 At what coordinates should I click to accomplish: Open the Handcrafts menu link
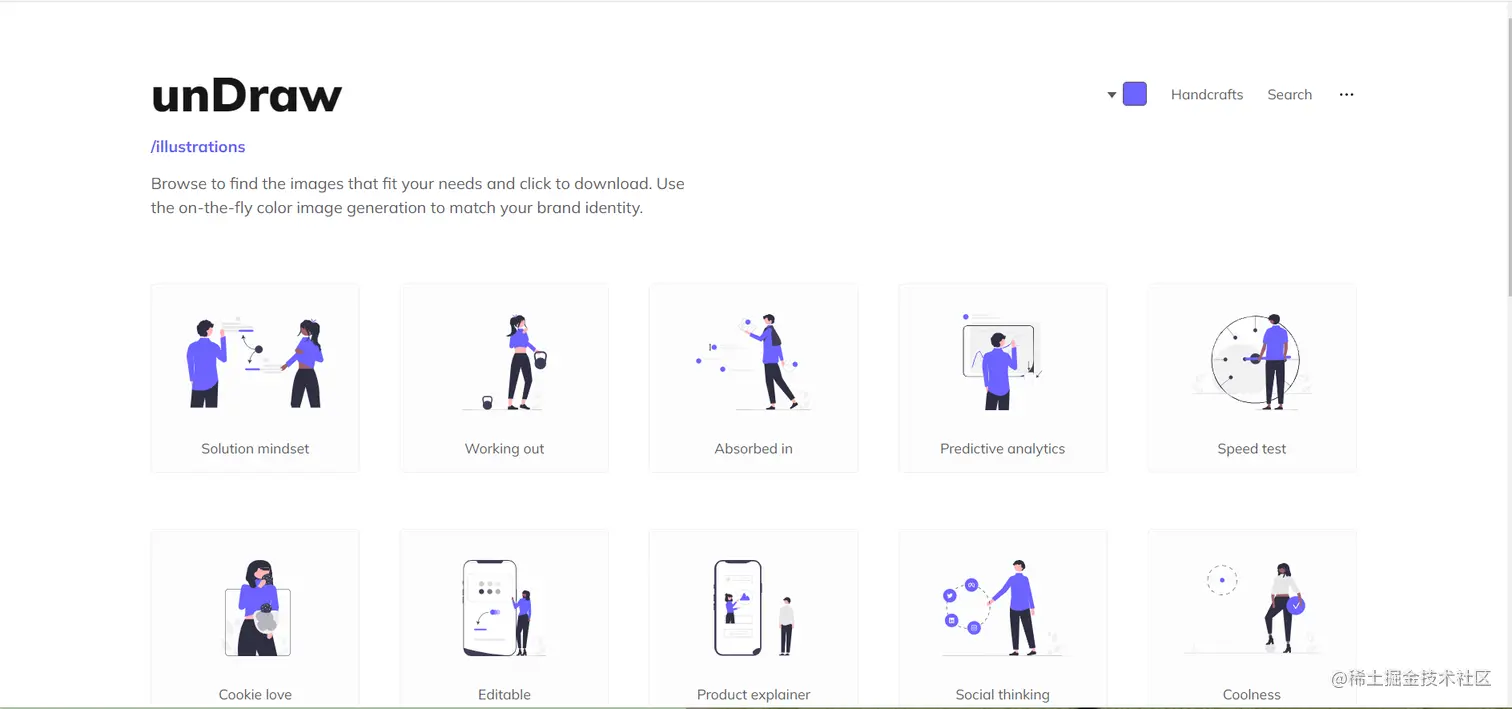pyautogui.click(x=1207, y=94)
